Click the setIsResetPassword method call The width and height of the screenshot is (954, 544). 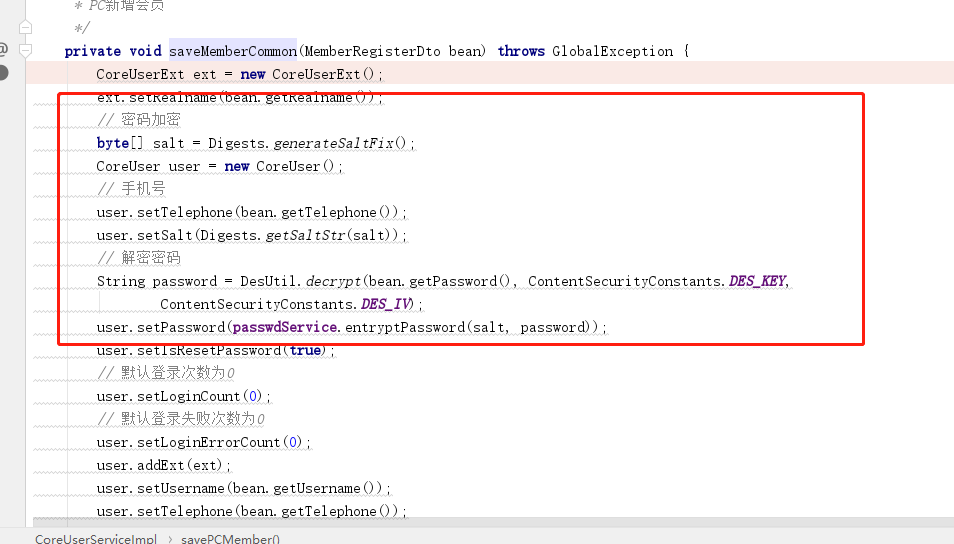(x=209, y=350)
